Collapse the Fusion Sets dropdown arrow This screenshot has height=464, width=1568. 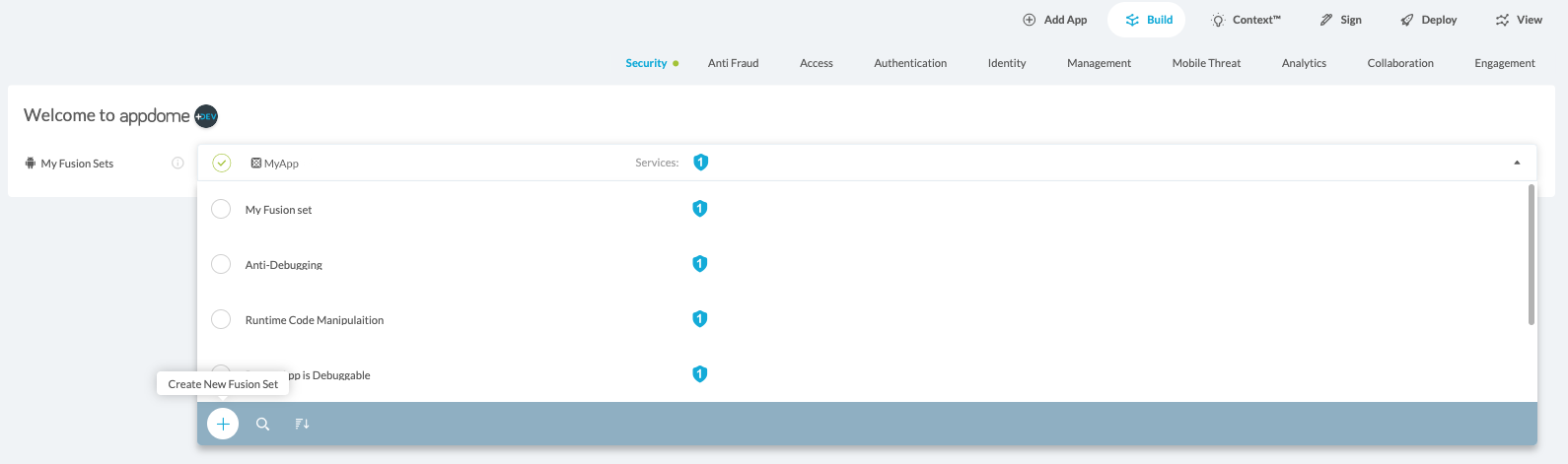point(1517,163)
